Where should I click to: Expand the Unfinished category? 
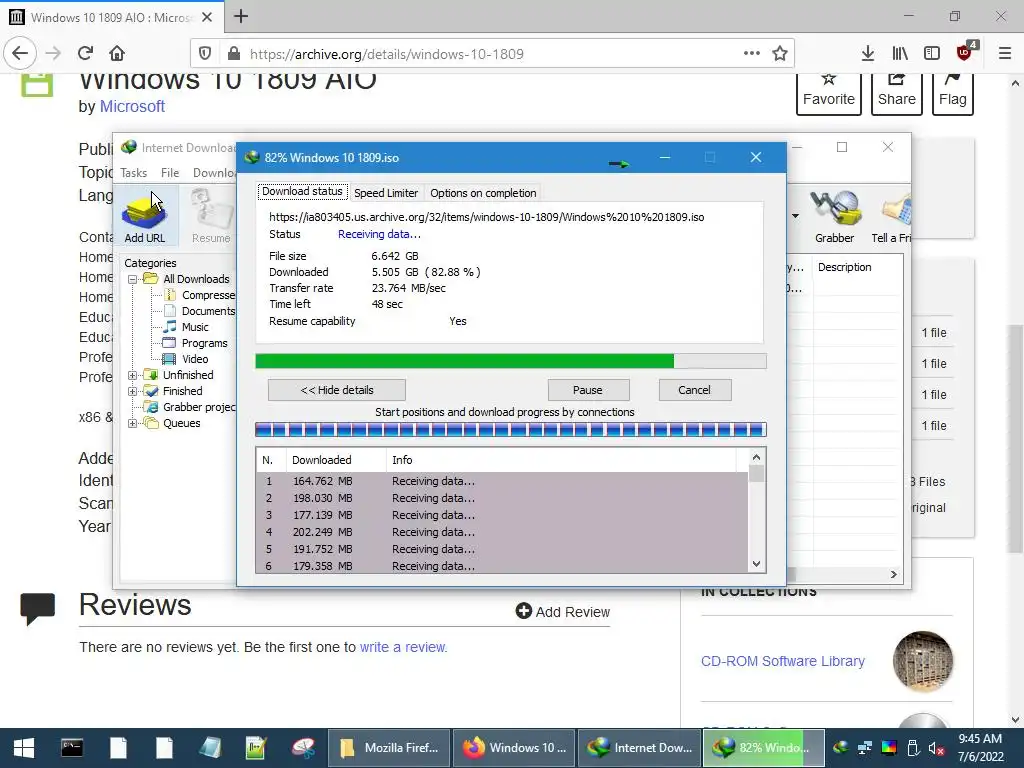pyautogui.click(x=133, y=375)
